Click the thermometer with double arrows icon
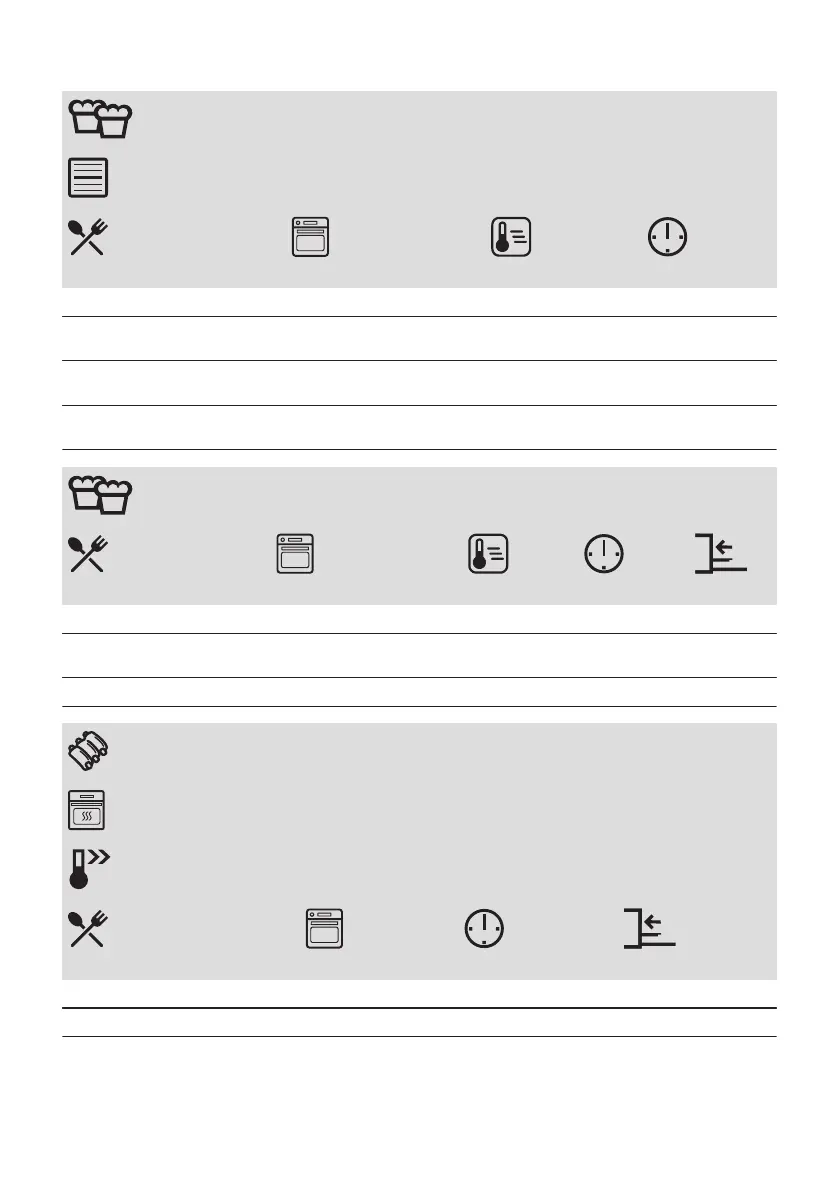The image size is (839, 1191). [89, 869]
